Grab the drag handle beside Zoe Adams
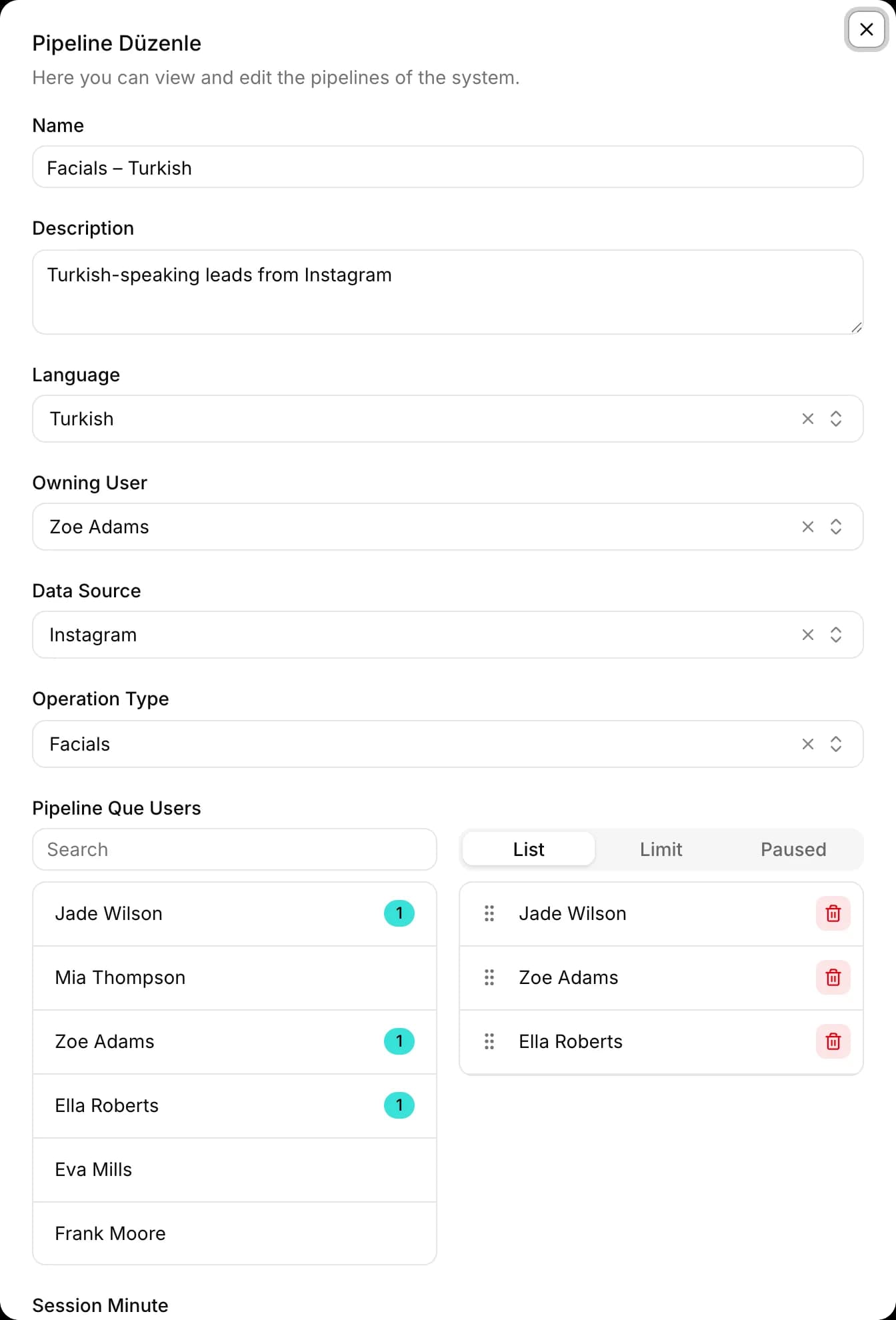The height and width of the screenshot is (1320, 896). [489, 977]
